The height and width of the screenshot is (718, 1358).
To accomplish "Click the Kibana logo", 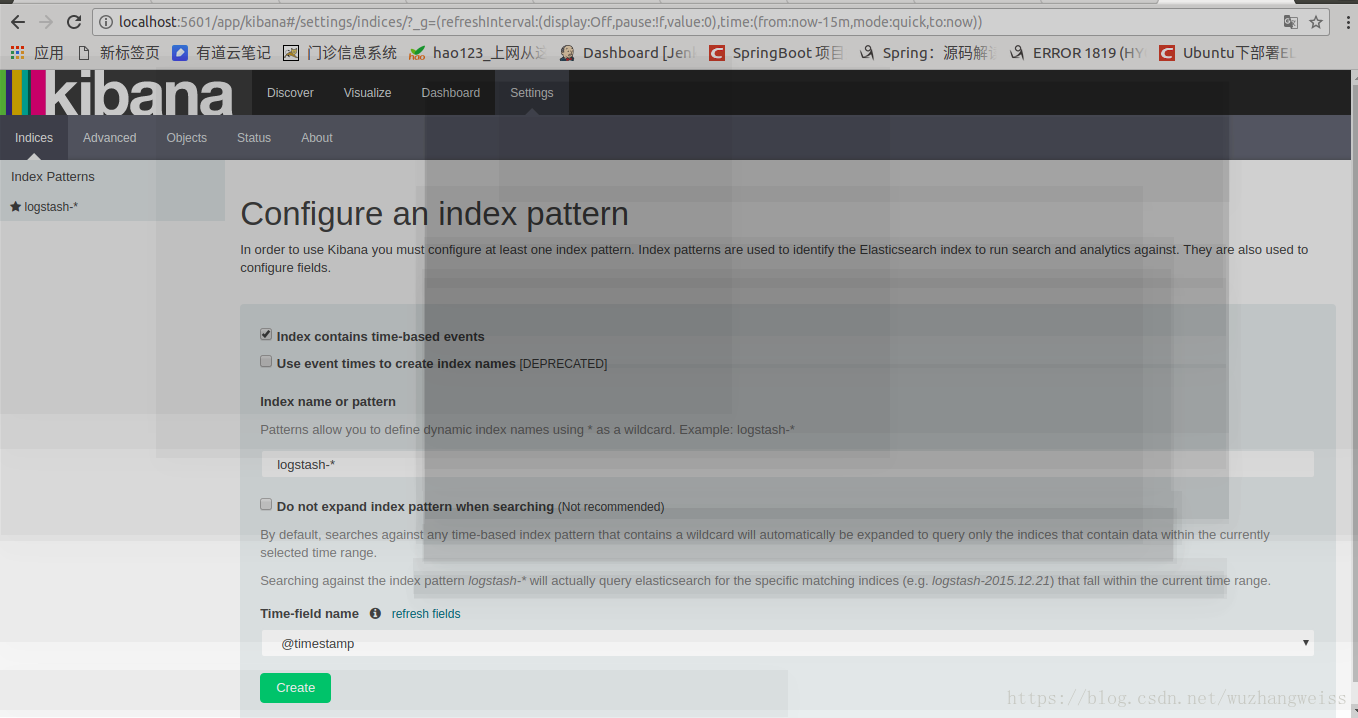I will coord(116,92).
